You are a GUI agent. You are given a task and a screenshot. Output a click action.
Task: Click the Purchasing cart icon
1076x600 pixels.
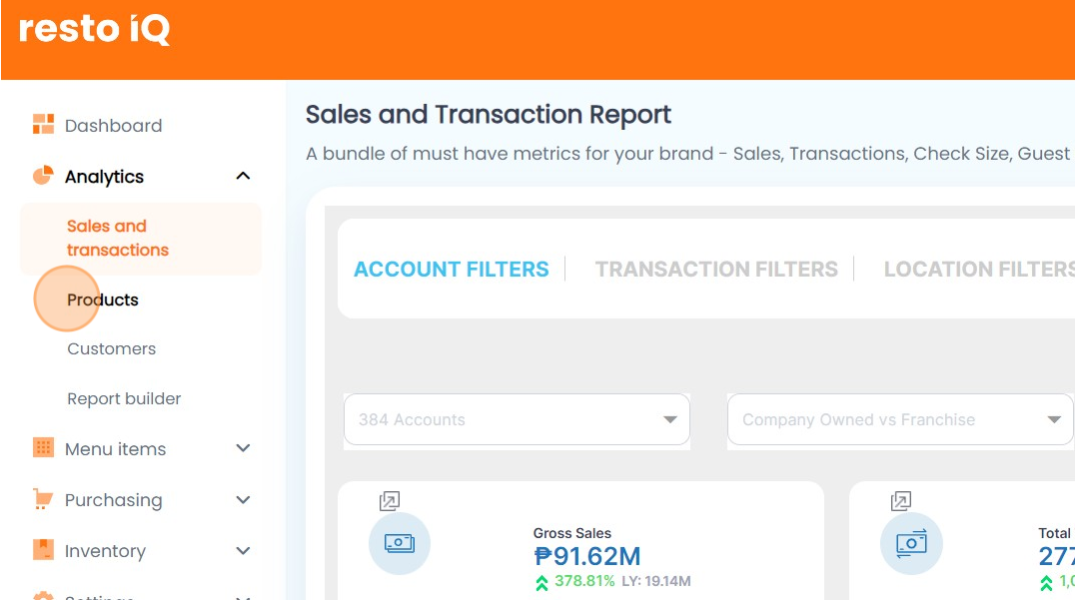pyautogui.click(x=43, y=499)
